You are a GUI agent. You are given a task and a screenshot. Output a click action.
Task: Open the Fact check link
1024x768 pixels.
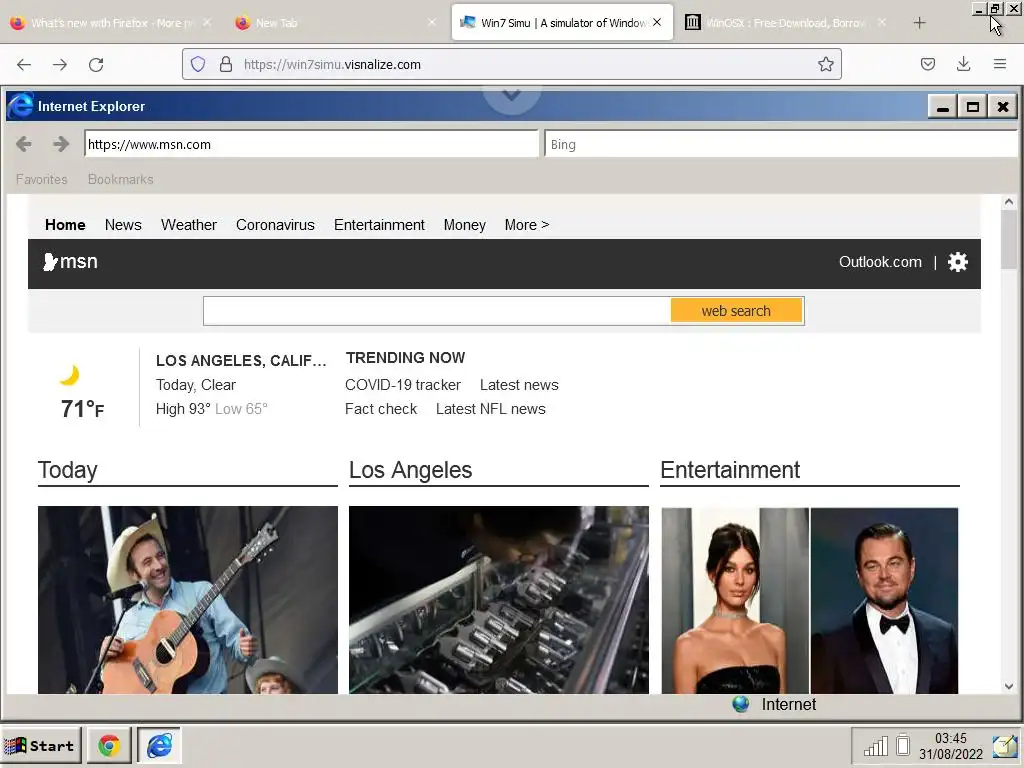pyautogui.click(x=381, y=409)
